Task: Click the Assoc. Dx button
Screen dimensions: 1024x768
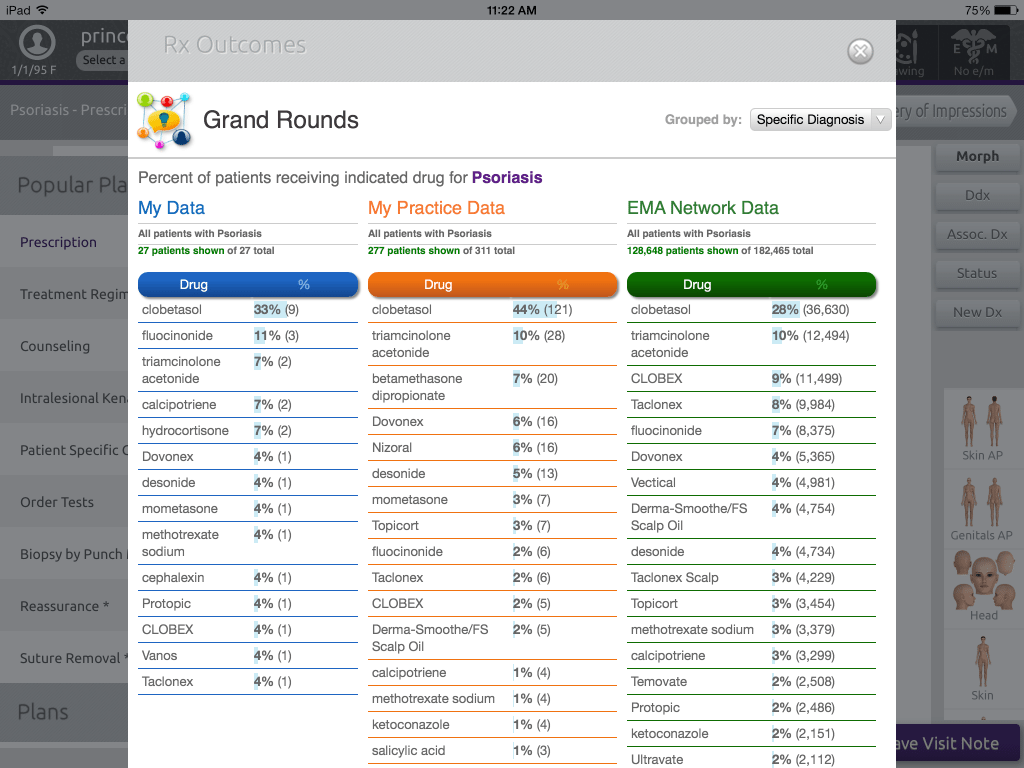Action: pyautogui.click(x=977, y=234)
